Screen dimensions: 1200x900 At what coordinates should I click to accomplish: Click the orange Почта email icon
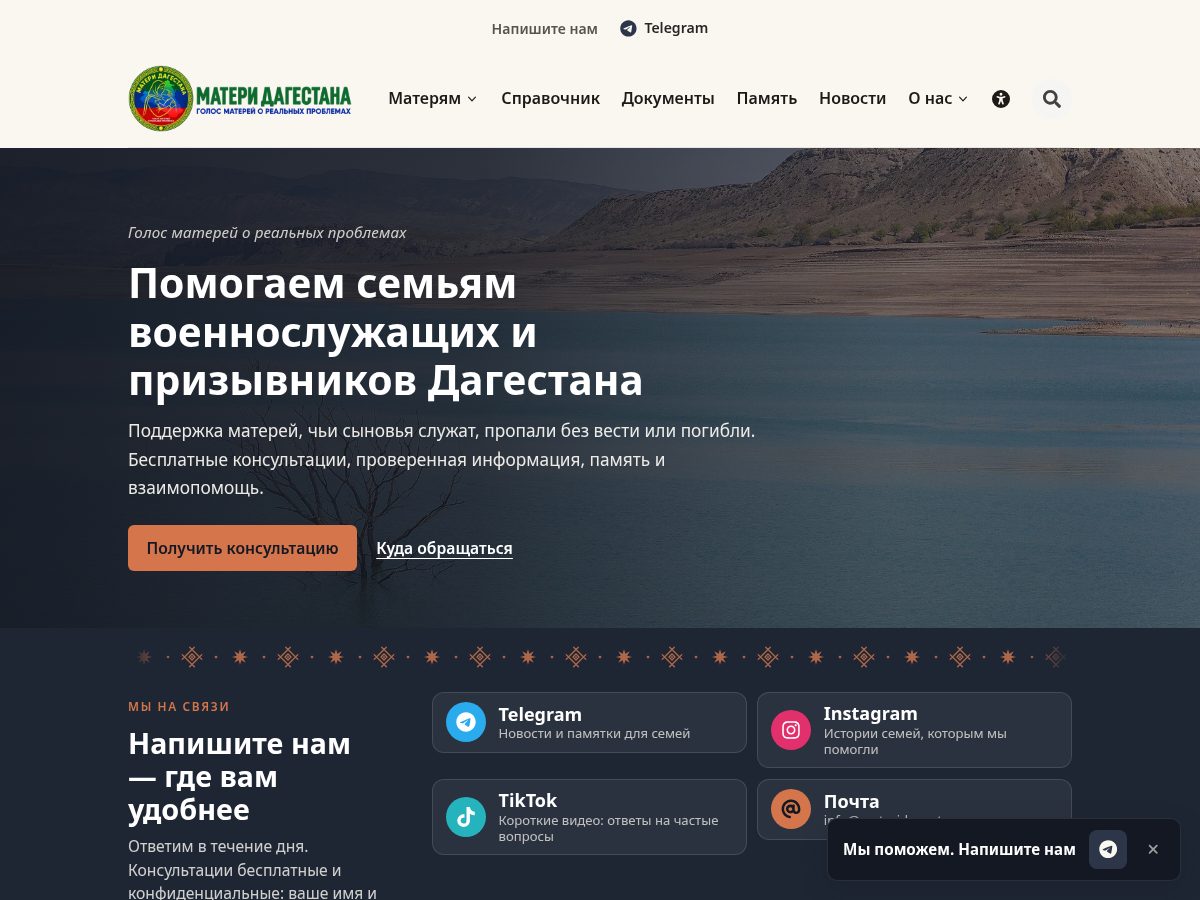tap(790, 809)
